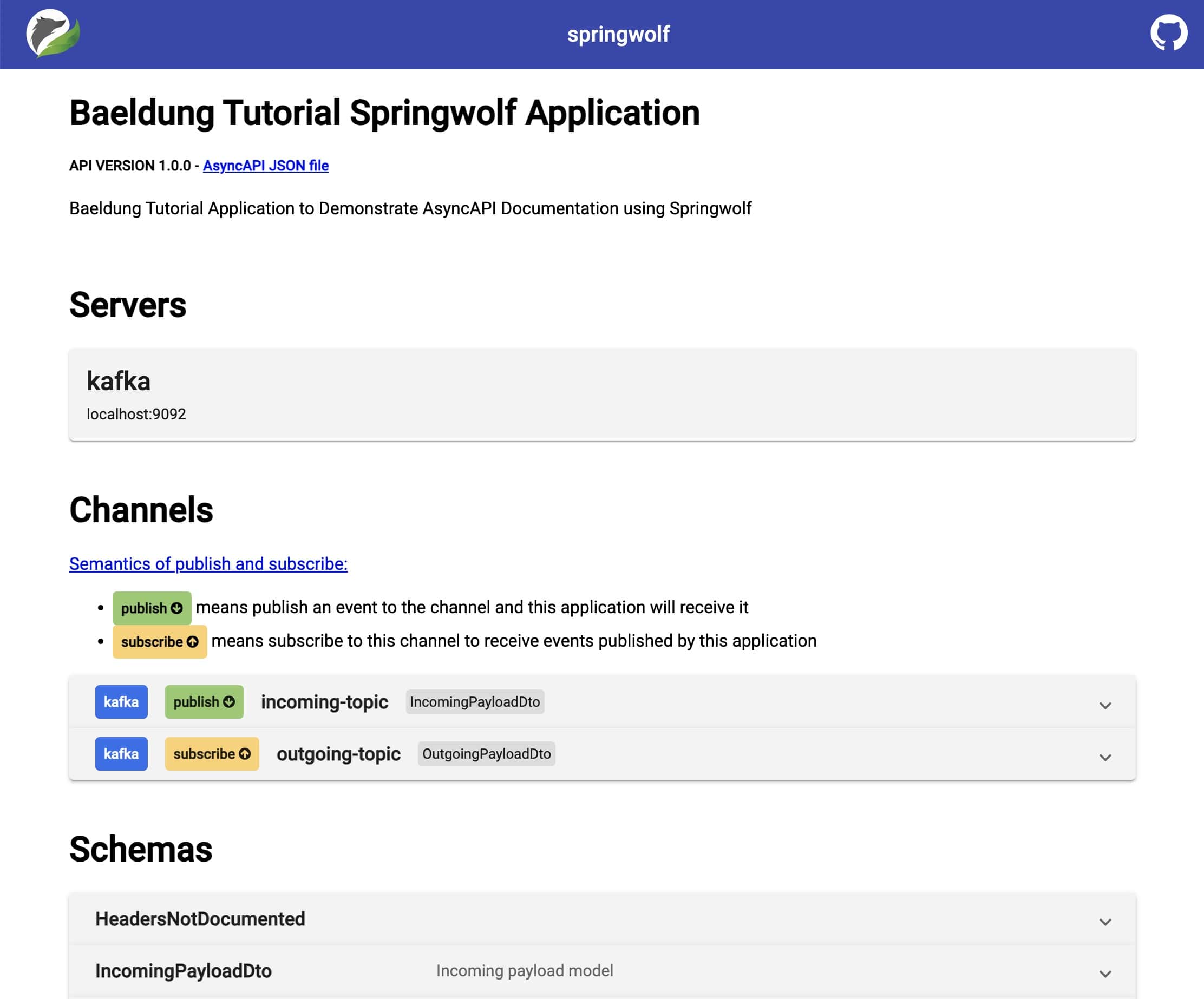Select the outgoing-topic channel name
This screenshot has width=1204, height=999.
point(338,754)
